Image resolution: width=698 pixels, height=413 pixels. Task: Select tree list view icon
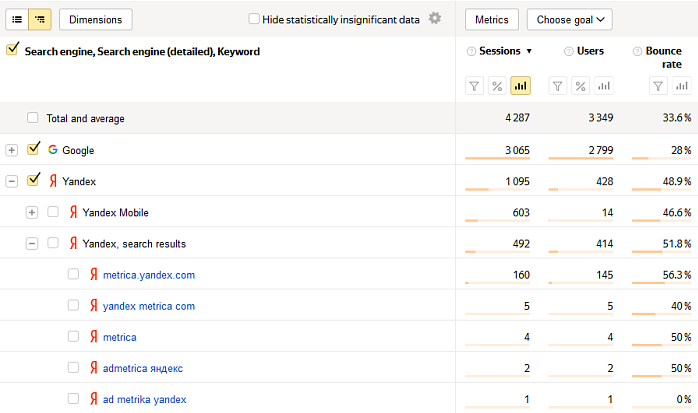pyautogui.click(x=40, y=20)
